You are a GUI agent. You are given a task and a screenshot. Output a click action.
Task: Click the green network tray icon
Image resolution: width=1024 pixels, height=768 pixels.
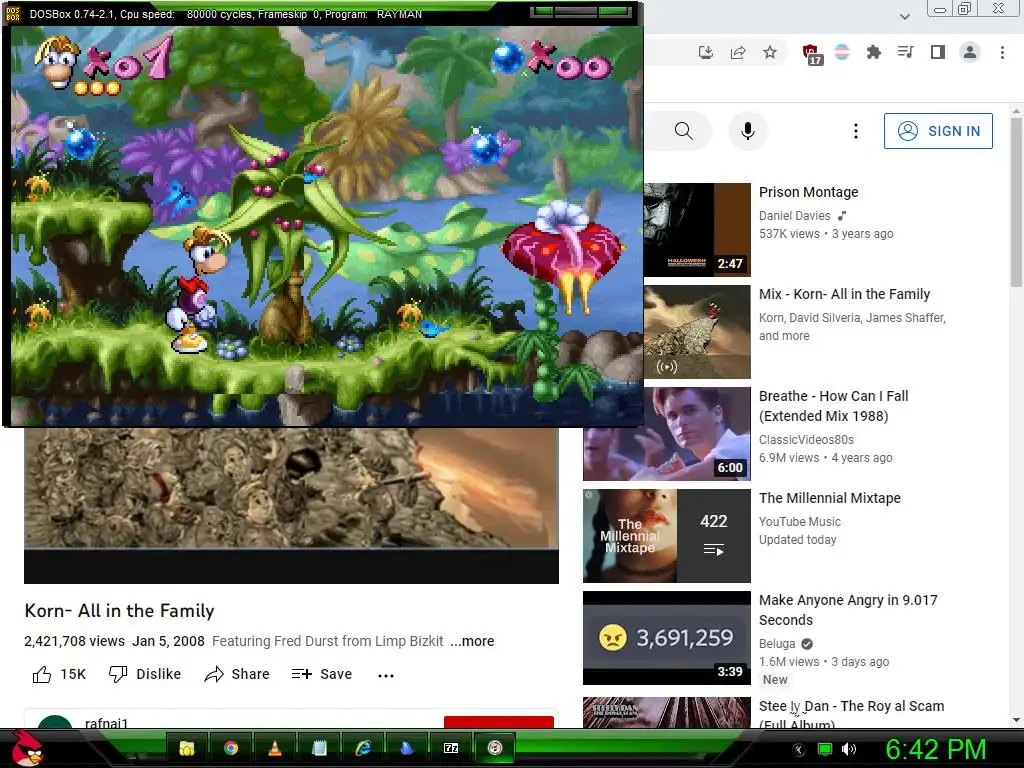(825, 749)
